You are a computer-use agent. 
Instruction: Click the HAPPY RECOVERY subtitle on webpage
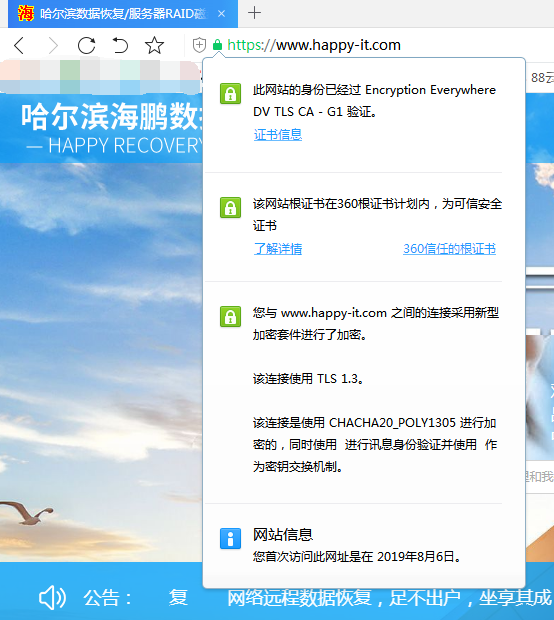coord(125,146)
